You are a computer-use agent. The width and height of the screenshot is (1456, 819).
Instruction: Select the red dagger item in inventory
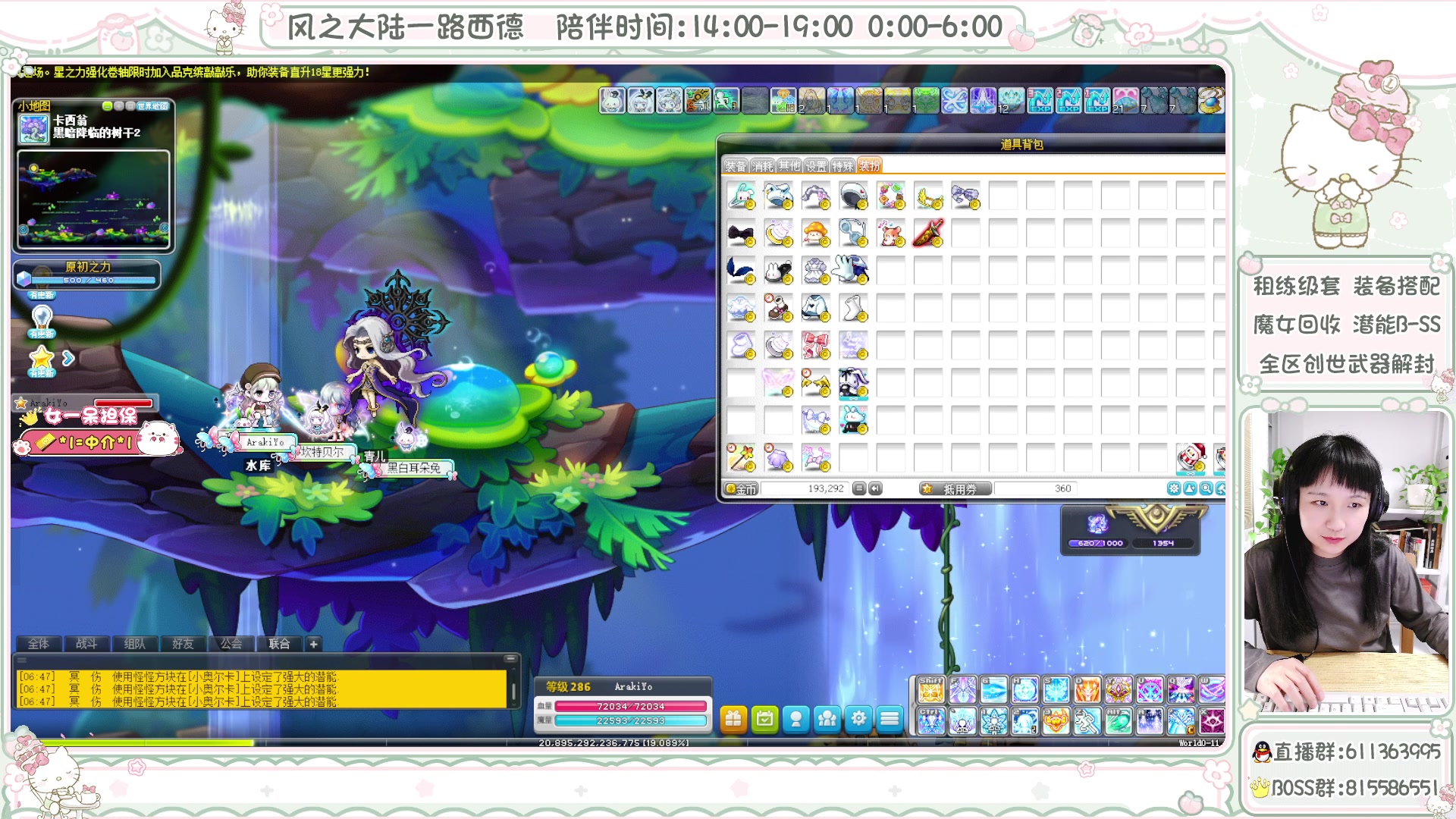coord(928,233)
